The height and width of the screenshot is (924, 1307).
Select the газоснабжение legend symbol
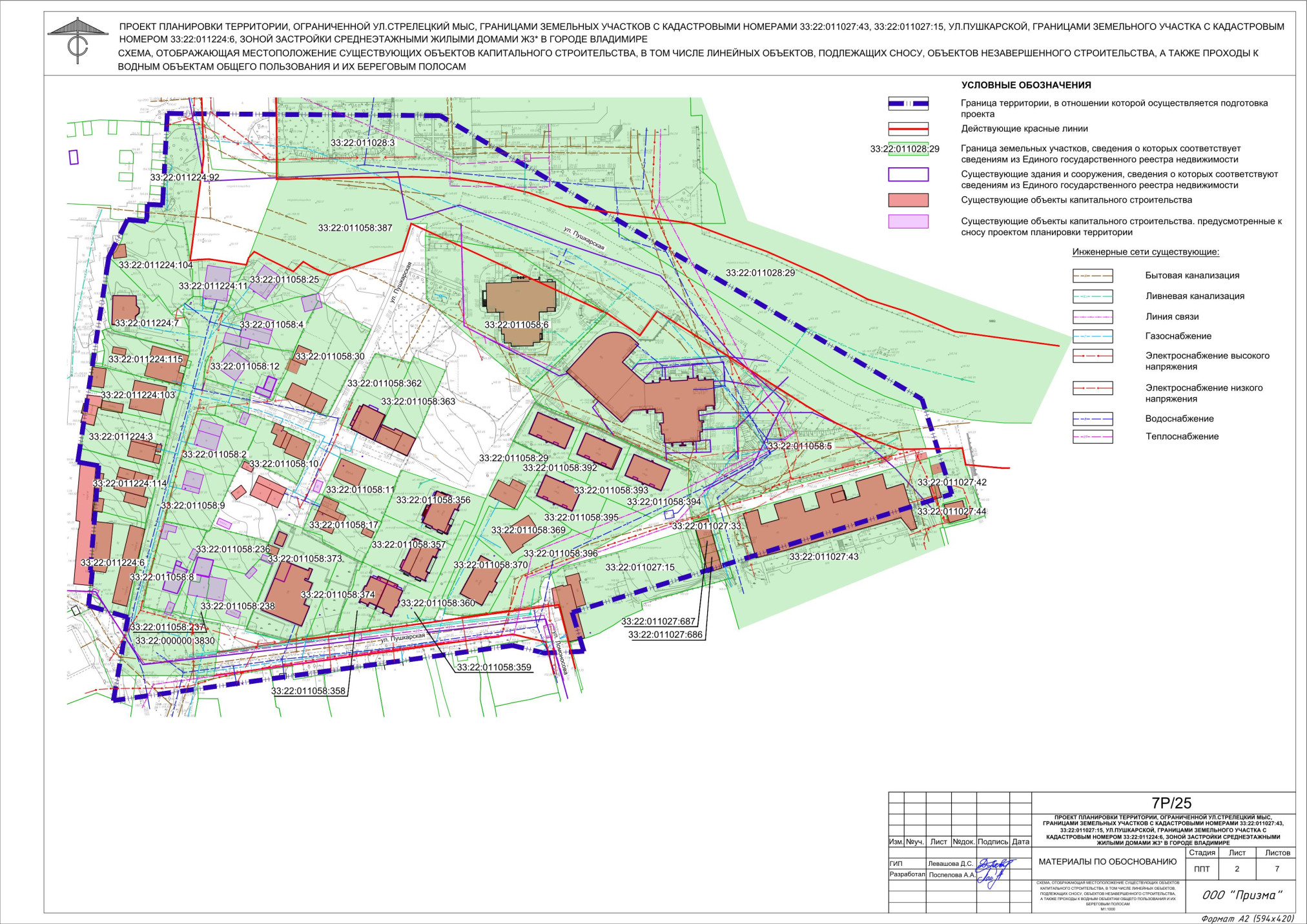tap(1093, 336)
